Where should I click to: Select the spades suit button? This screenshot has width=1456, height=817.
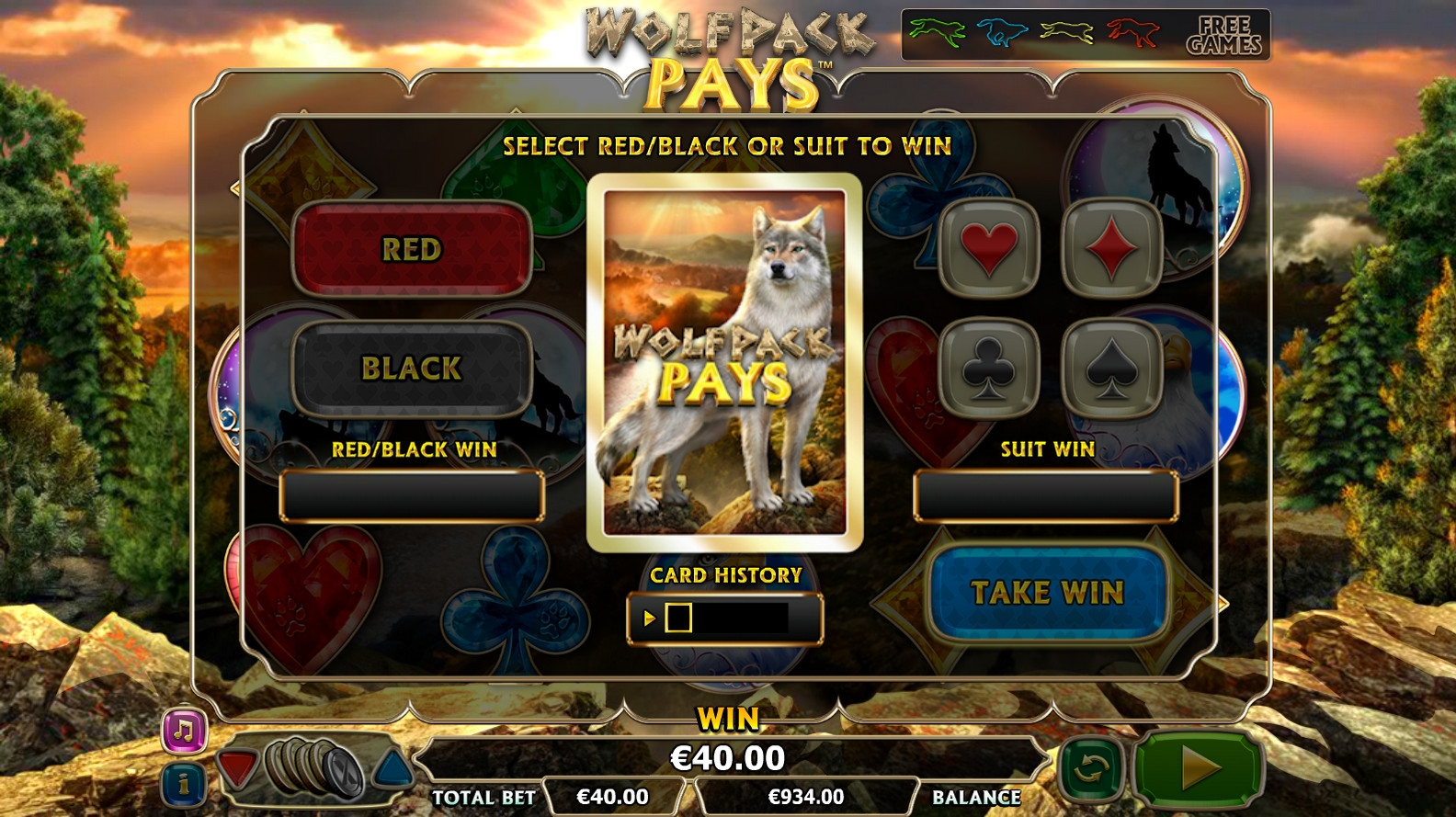1112,369
